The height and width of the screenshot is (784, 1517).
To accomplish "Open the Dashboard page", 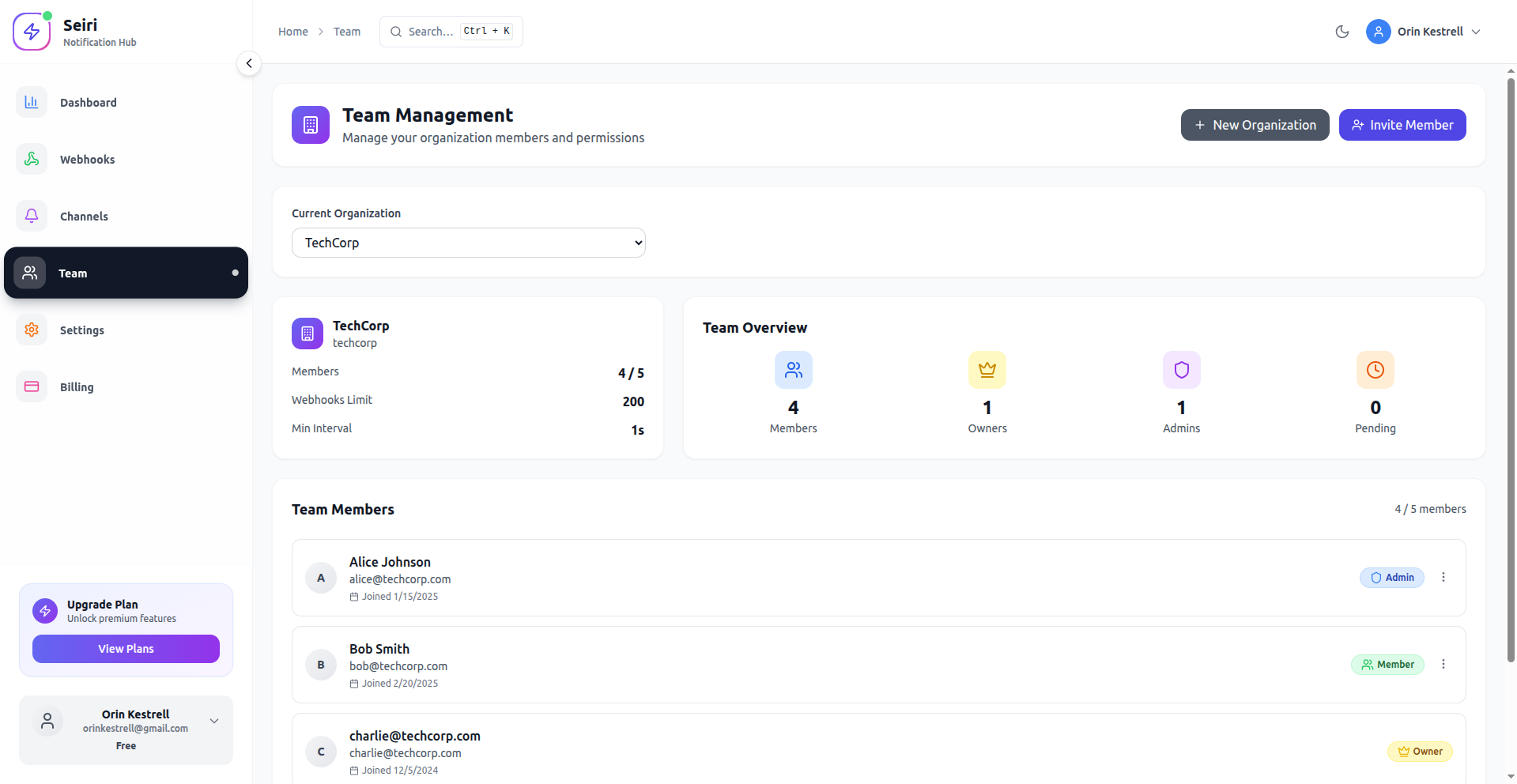I will (x=88, y=103).
